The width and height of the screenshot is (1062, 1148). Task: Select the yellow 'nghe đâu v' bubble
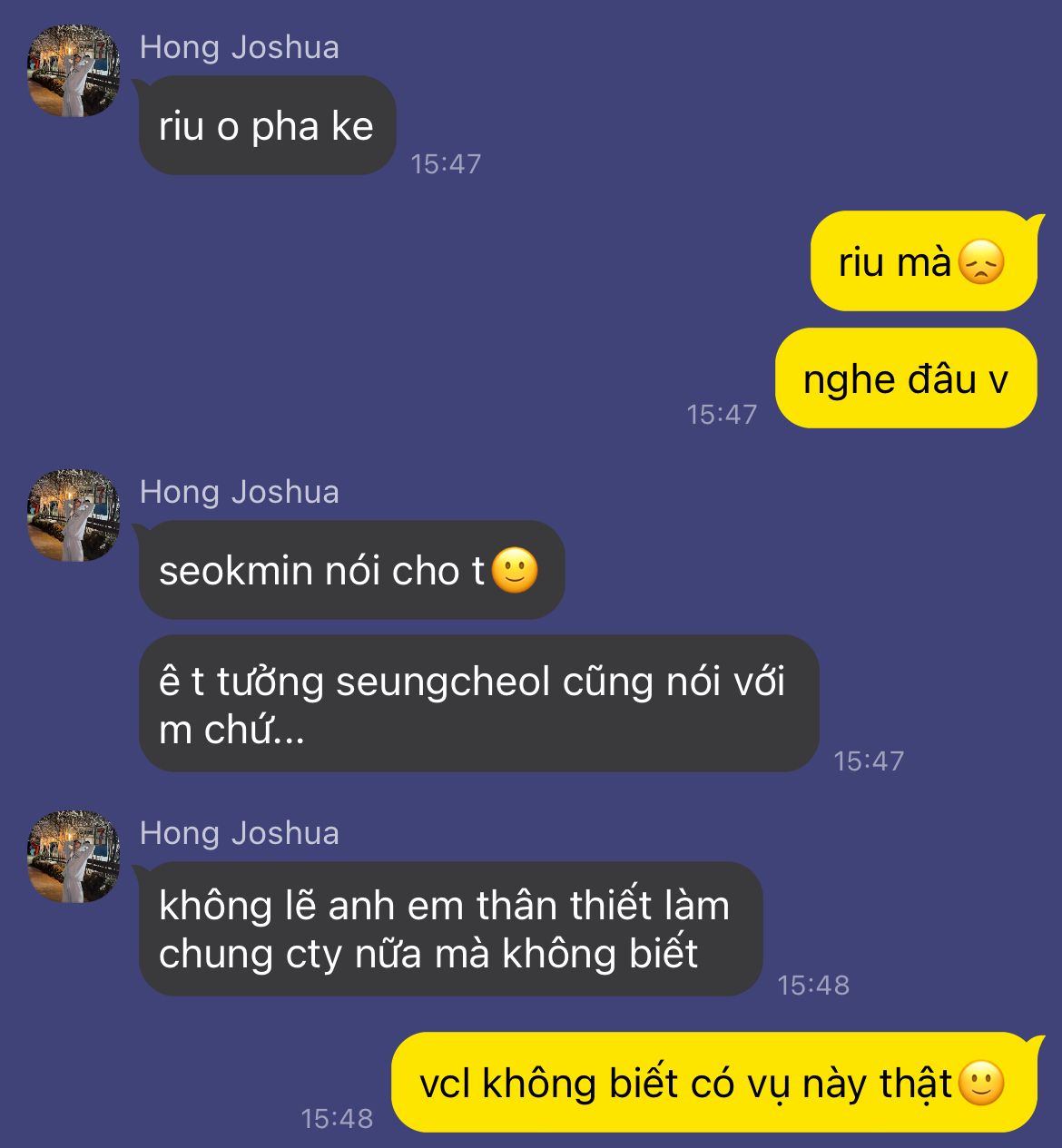(x=906, y=378)
